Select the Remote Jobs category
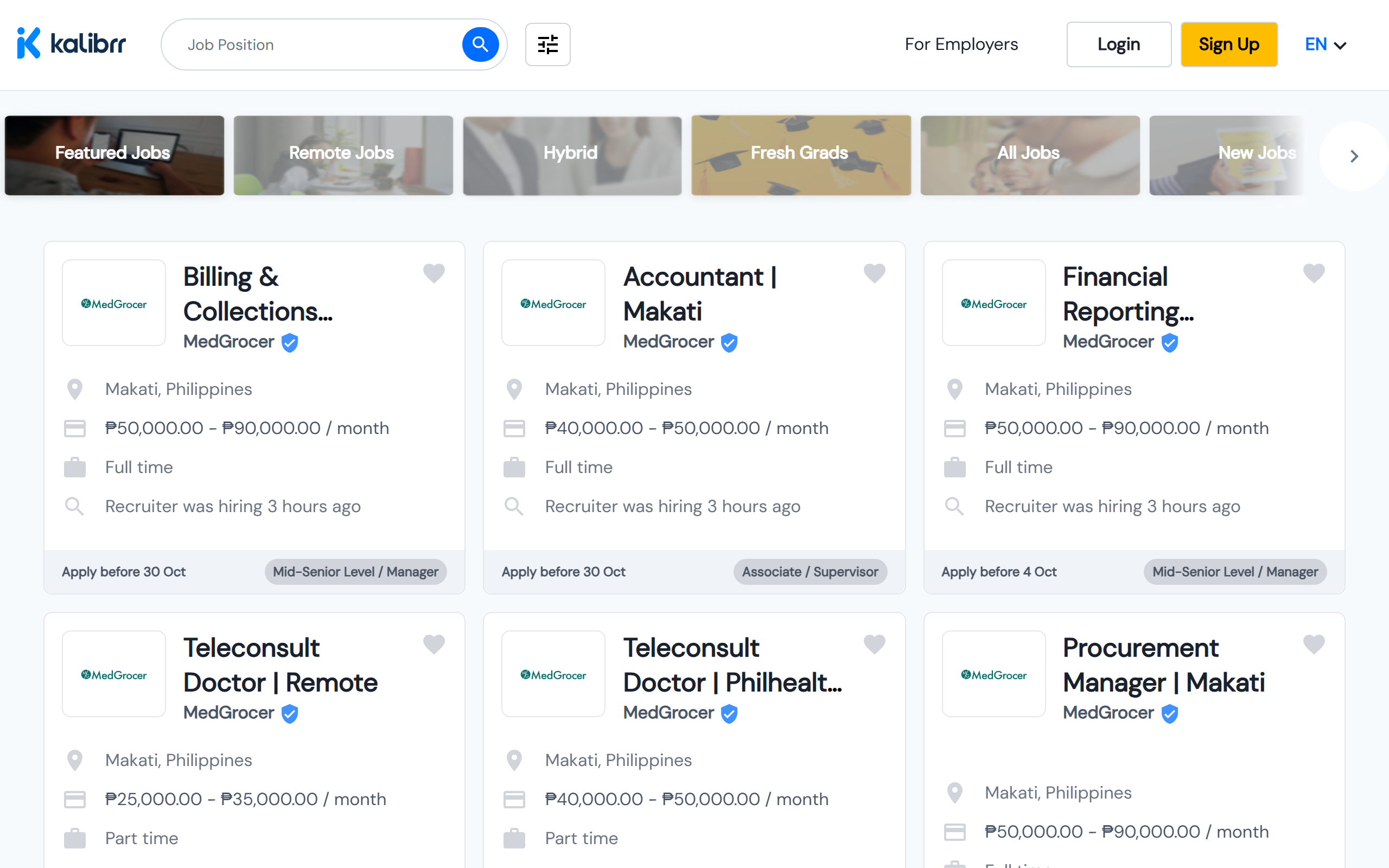 343,155
